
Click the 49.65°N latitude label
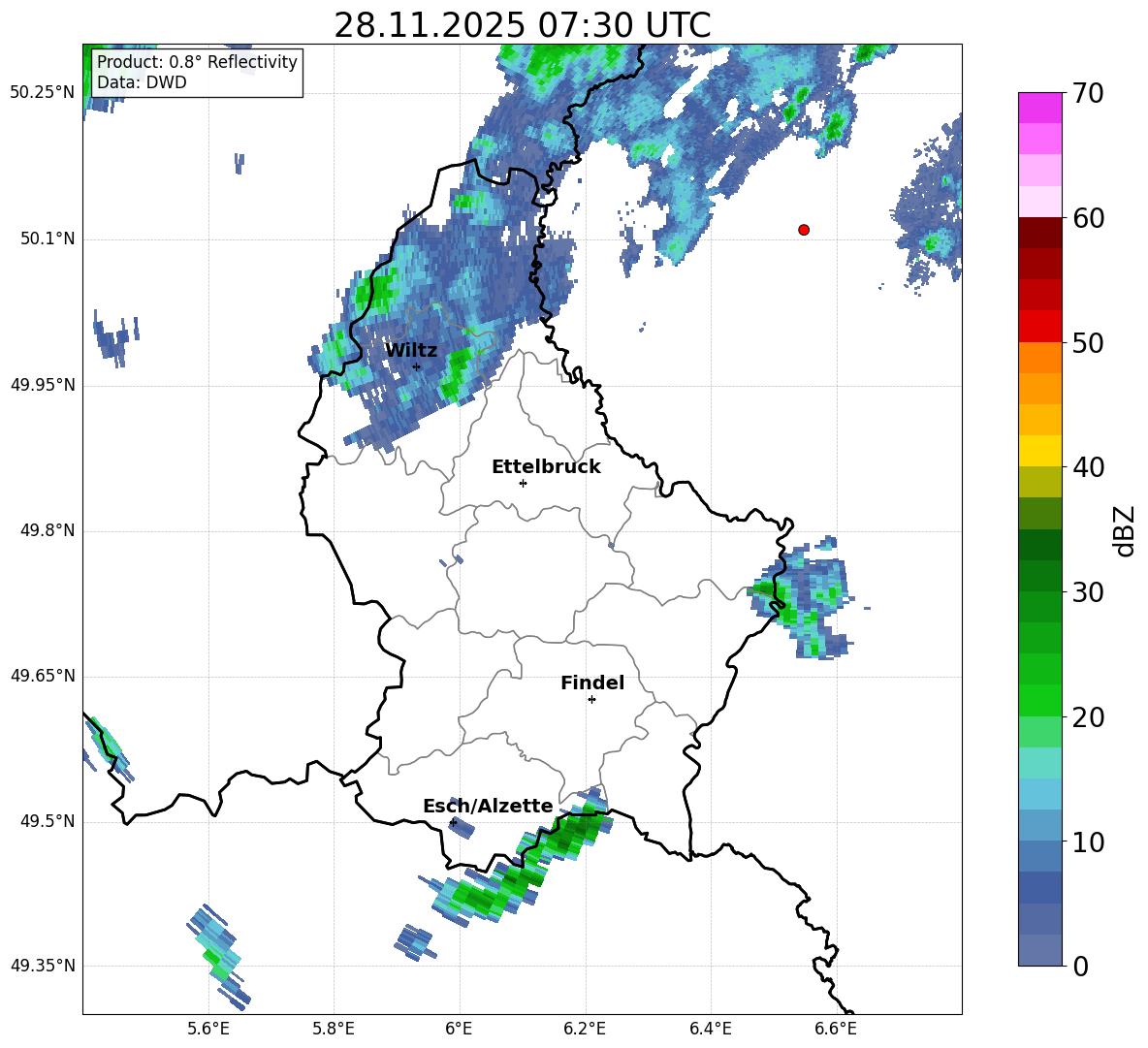point(43,676)
